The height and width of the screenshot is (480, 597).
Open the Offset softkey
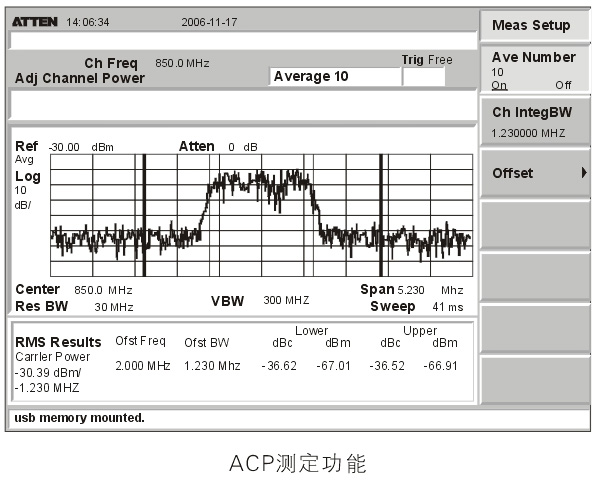tap(535, 173)
